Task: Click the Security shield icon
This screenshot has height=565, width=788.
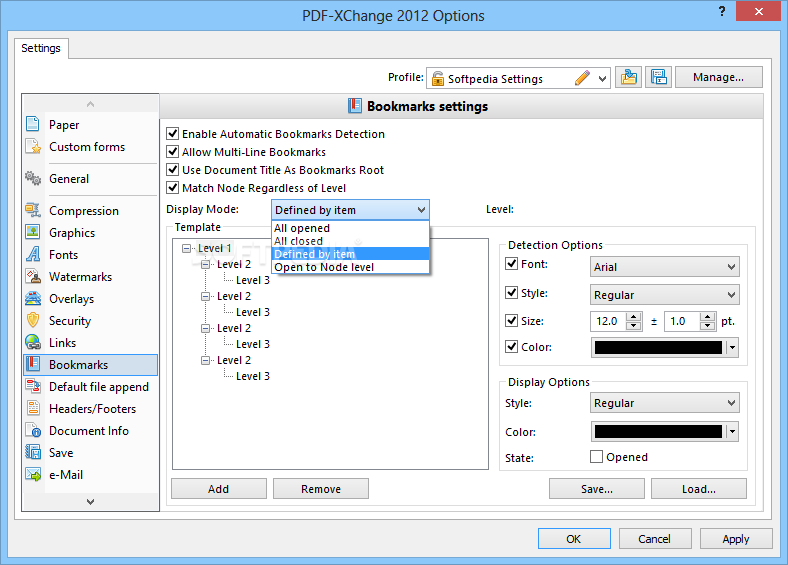Action: [33, 320]
